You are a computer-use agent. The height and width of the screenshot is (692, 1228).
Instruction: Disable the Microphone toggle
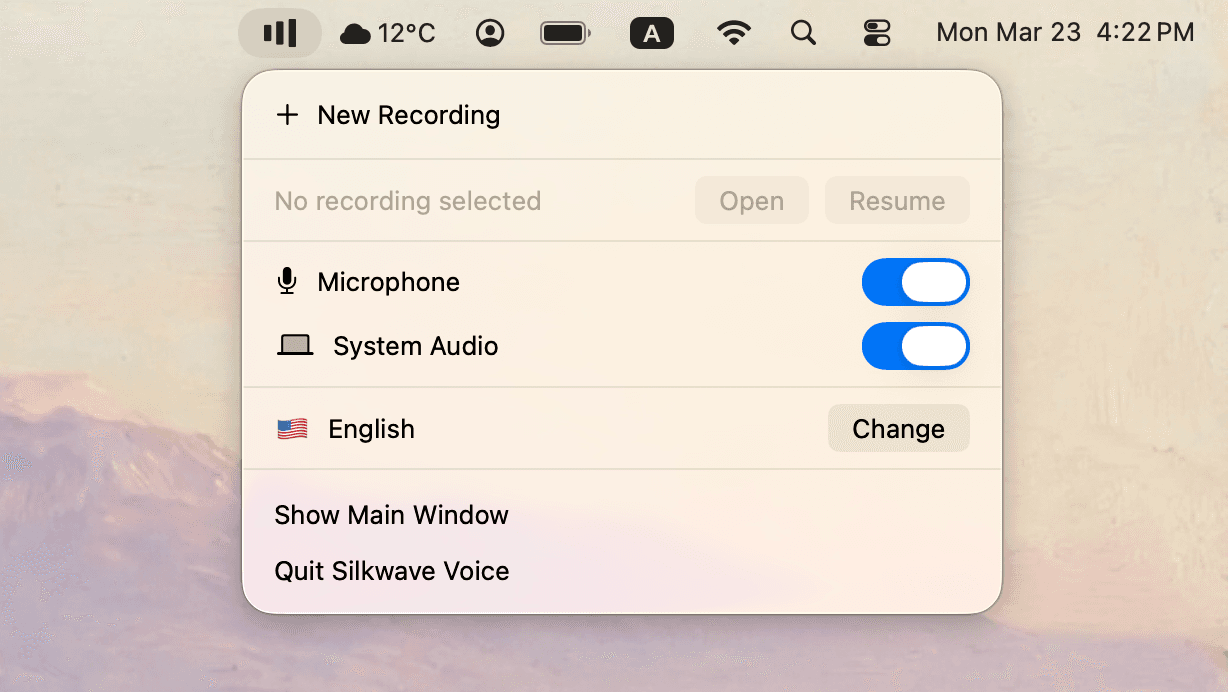click(x=915, y=281)
